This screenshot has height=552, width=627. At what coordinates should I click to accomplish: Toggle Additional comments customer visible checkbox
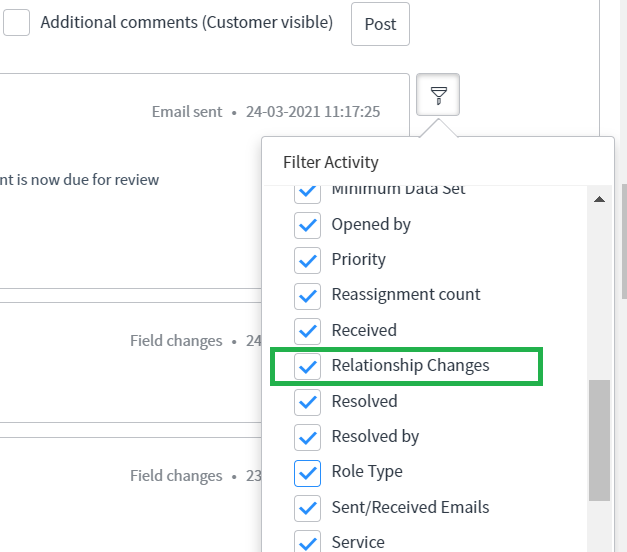coord(16,23)
